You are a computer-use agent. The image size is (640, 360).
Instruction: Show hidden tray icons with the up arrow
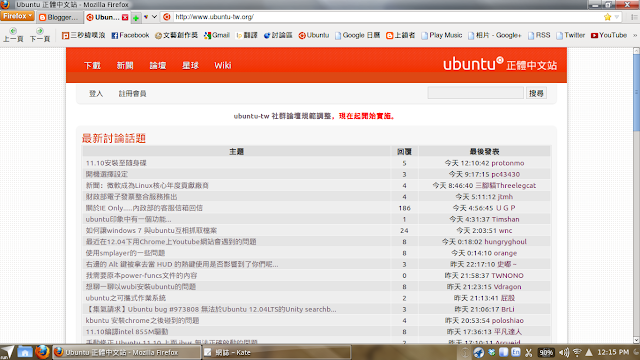pyautogui.click(x=589, y=352)
